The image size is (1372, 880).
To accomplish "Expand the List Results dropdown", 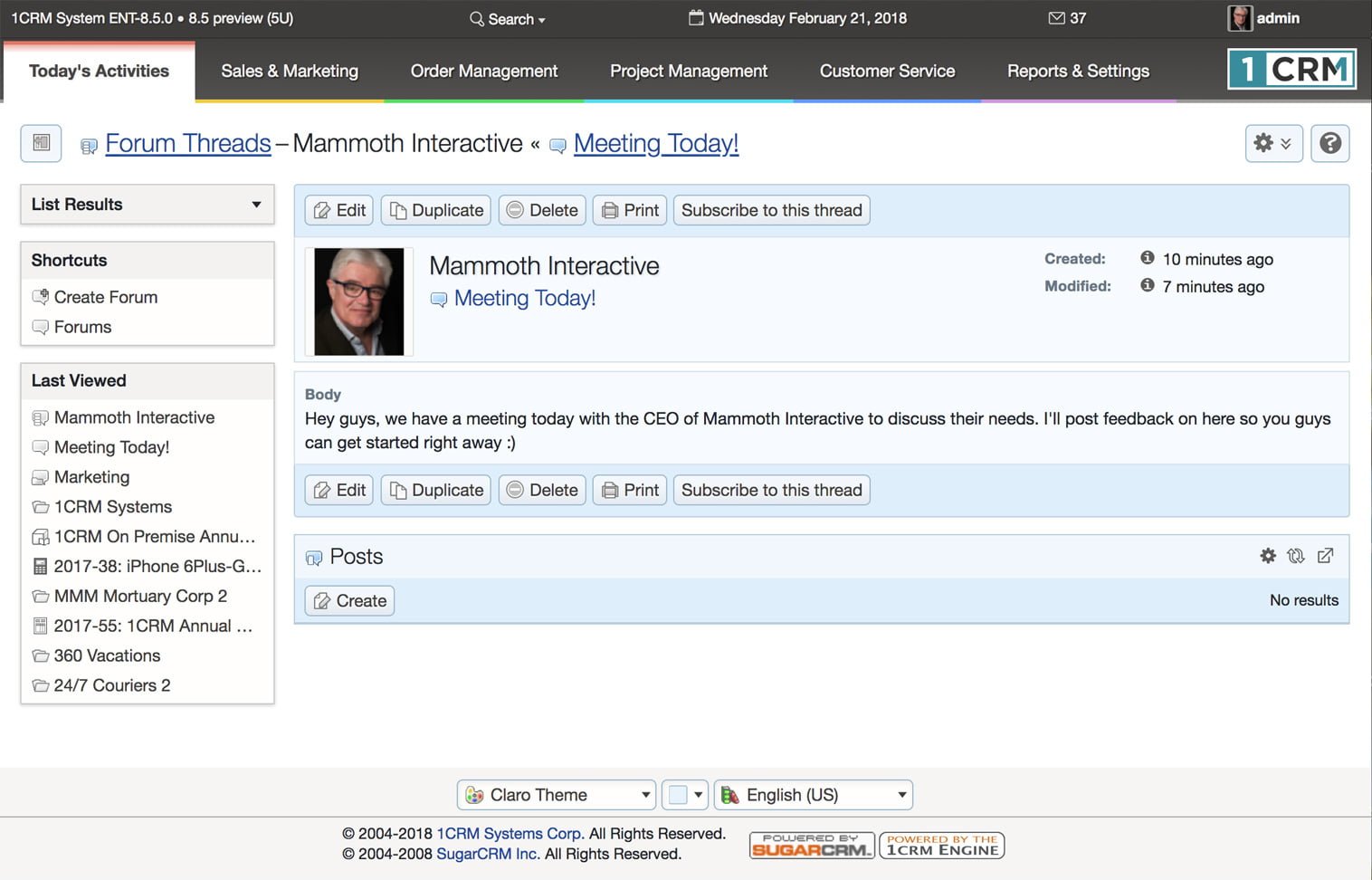I will pos(148,205).
